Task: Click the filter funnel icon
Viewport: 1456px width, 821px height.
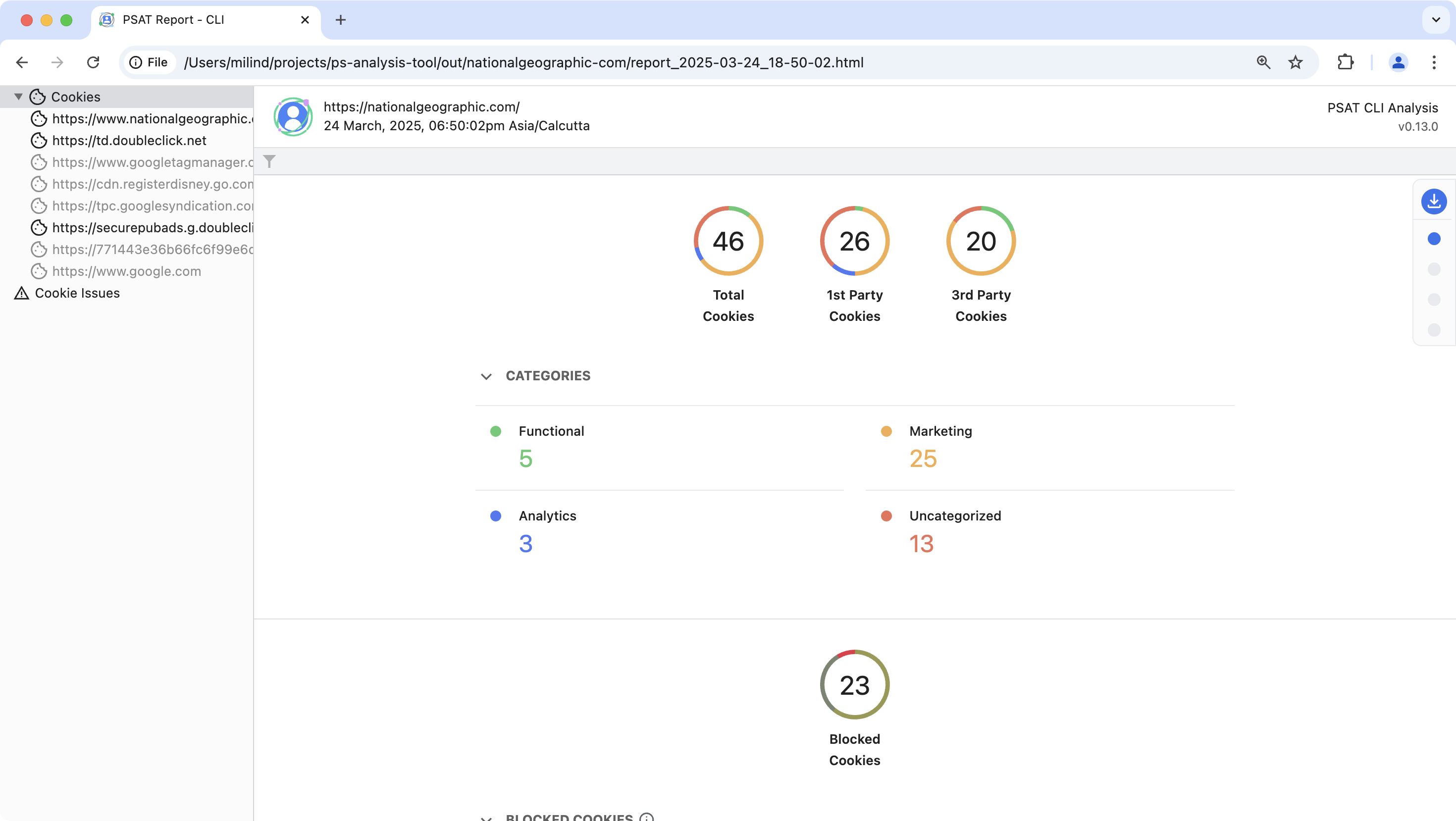Action: click(x=269, y=161)
